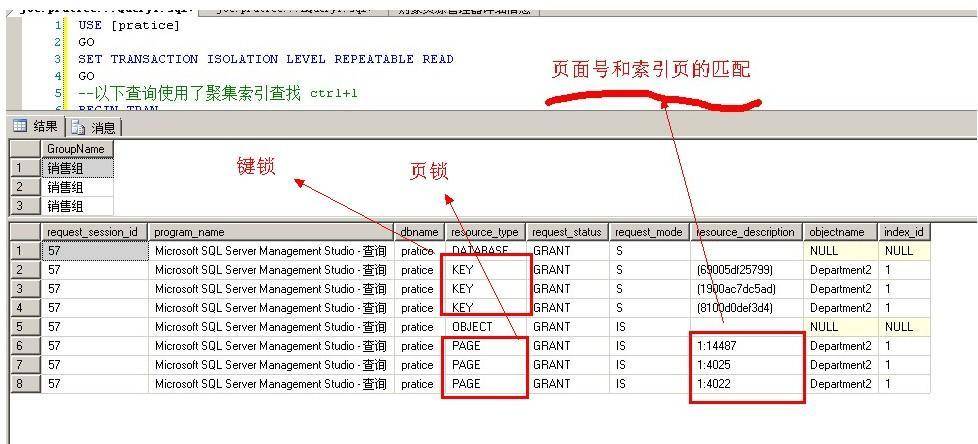Click the program_name column header
The width and height of the screenshot is (978, 444).
pos(271,232)
